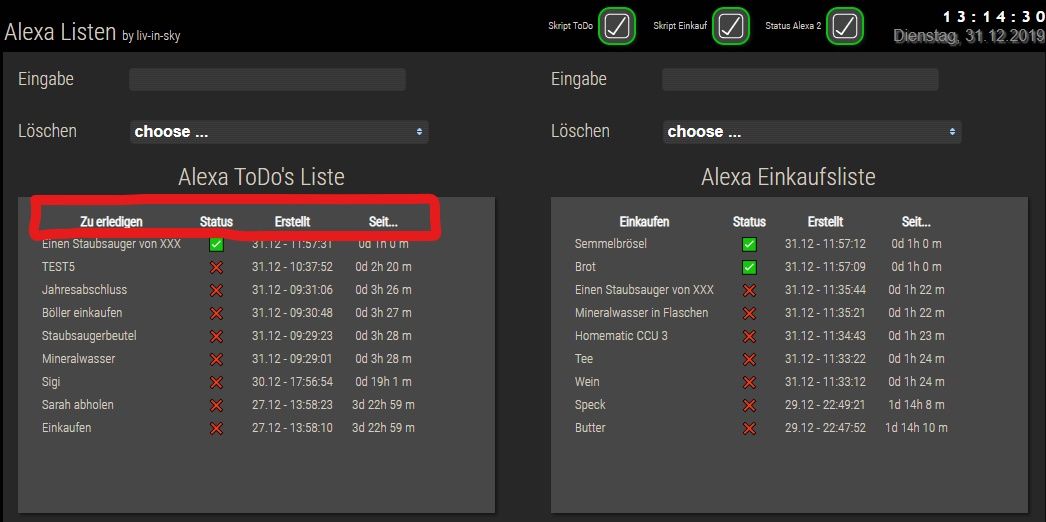Click green check status for Semmelbrösel
1046x522 pixels.
(x=749, y=245)
